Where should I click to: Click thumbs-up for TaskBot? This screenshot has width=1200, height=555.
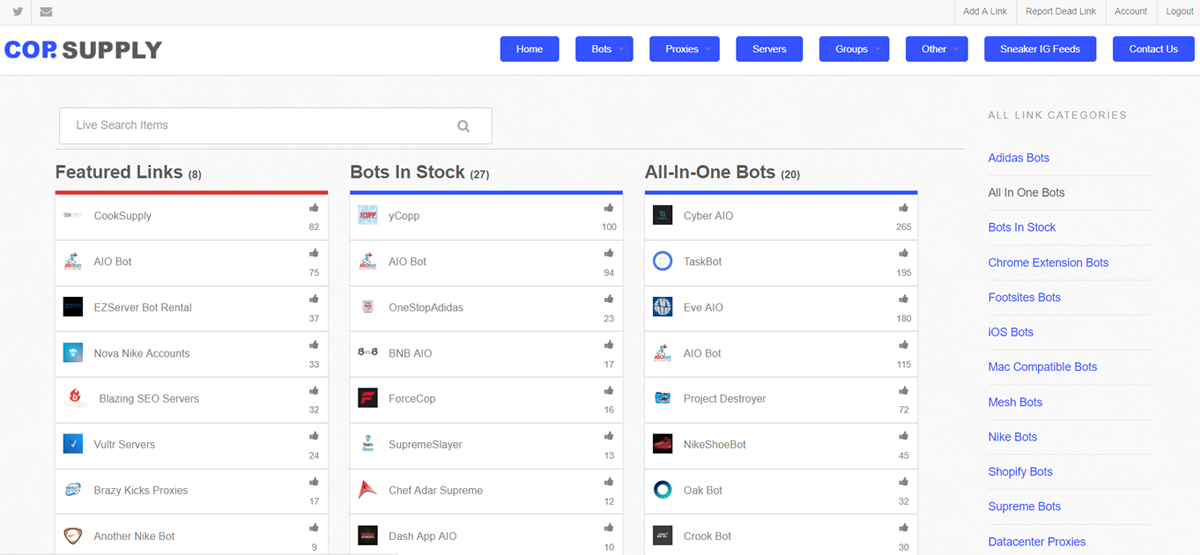(904, 253)
